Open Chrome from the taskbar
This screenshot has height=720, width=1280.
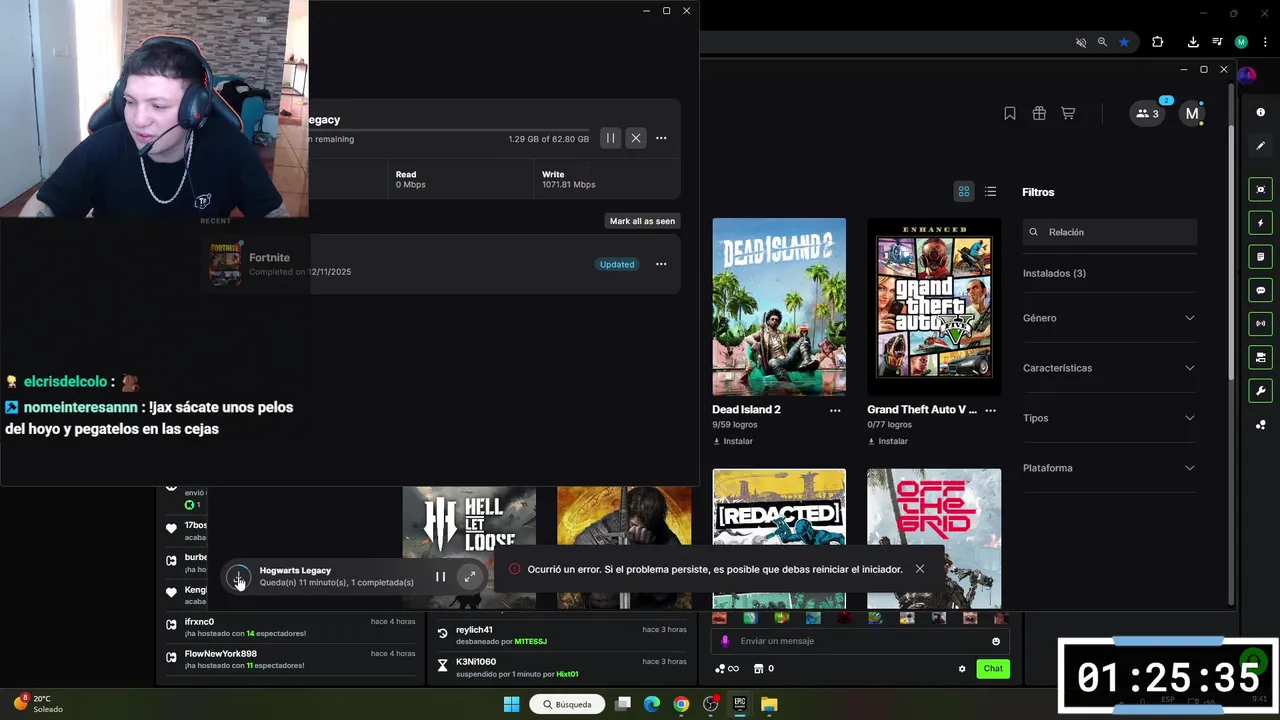pos(681,704)
